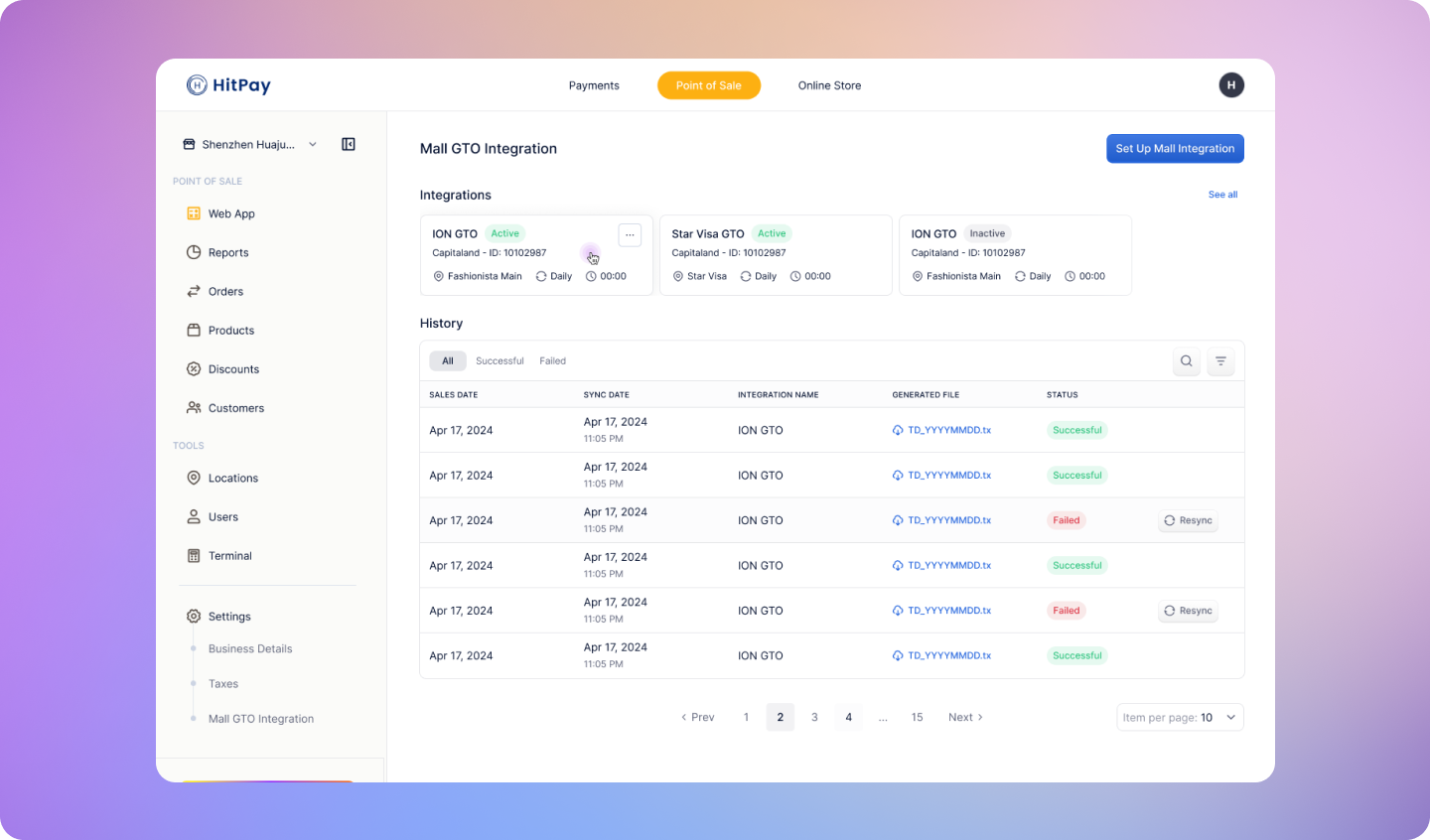Click Sales Date column header
The height and width of the screenshot is (840, 1430).
pyautogui.click(x=454, y=394)
